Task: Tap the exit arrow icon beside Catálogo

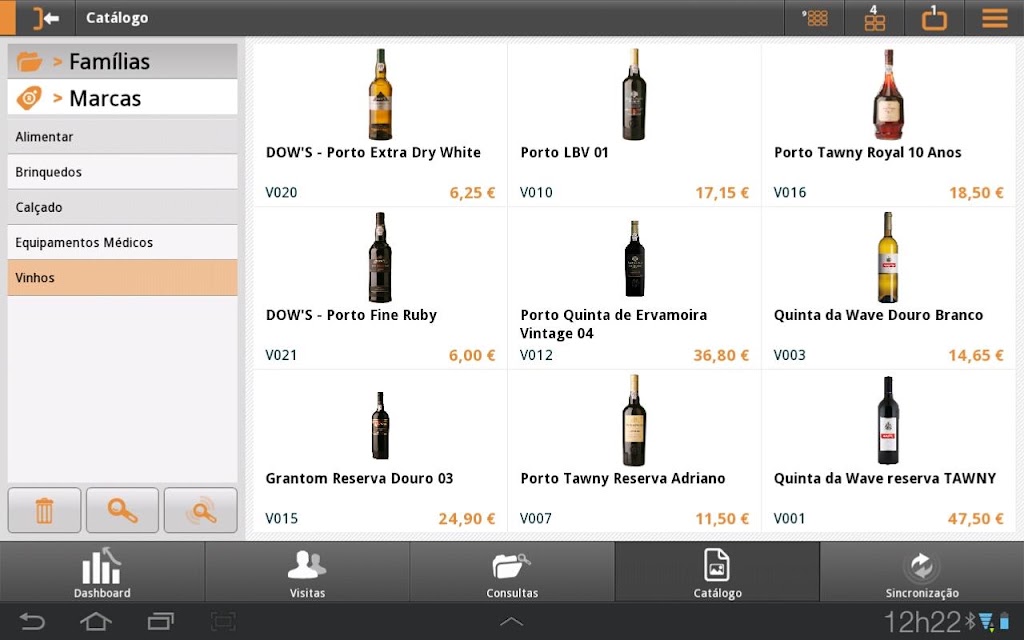Action: (x=46, y=18)
